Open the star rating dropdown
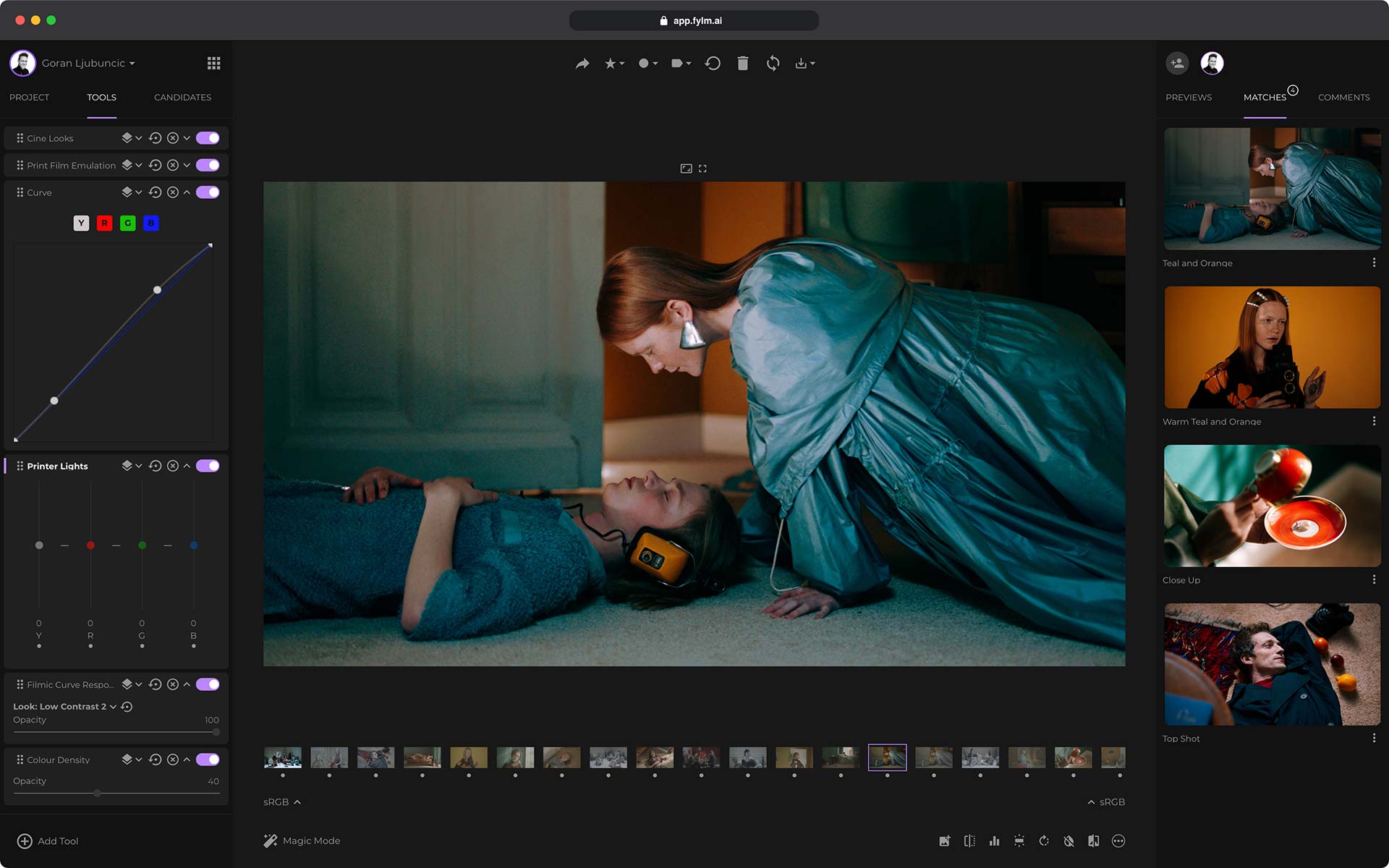The image size is (1389, 868). [x=614, y=64]
